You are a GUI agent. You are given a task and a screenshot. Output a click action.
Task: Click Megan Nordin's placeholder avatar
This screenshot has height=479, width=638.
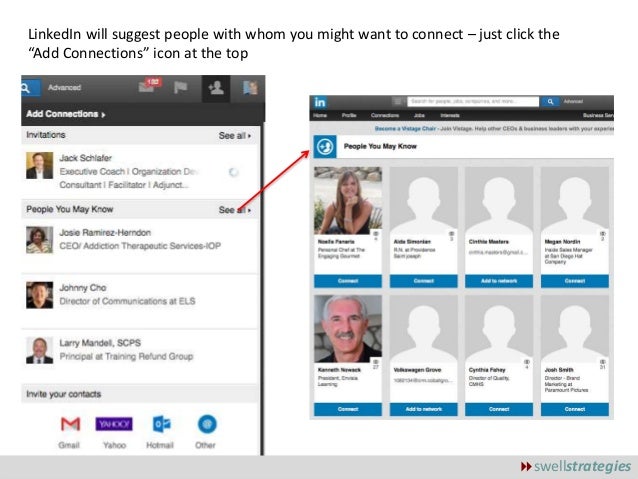click(x=575, y=200)
